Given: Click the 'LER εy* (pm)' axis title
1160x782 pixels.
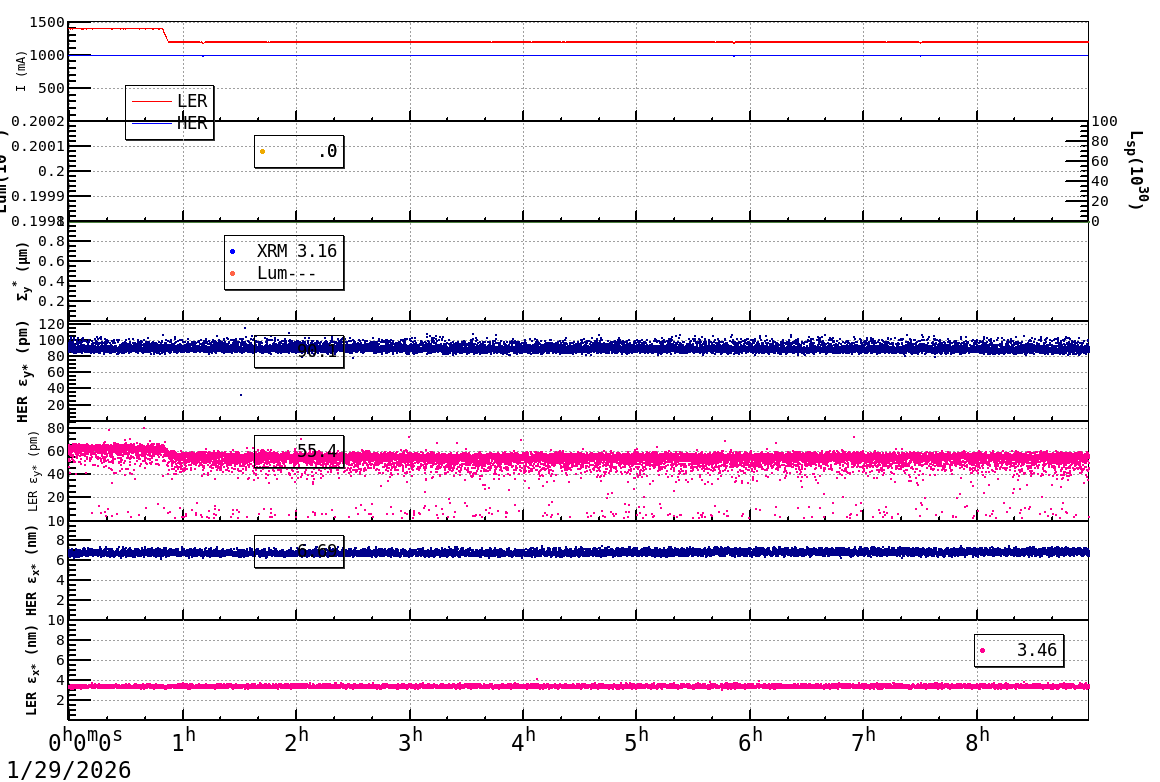Looking at the screenshot, I should click(33, 471).
